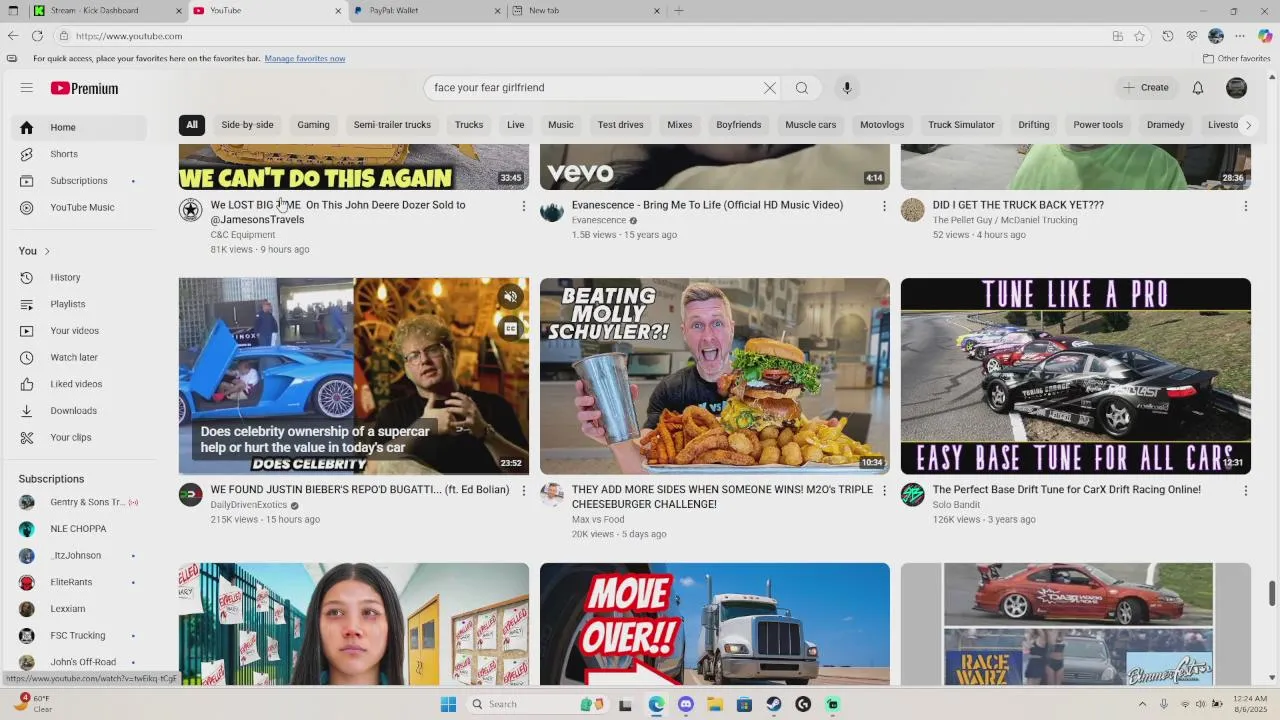Open Move Over truck thumbnail

coord(715,624)
